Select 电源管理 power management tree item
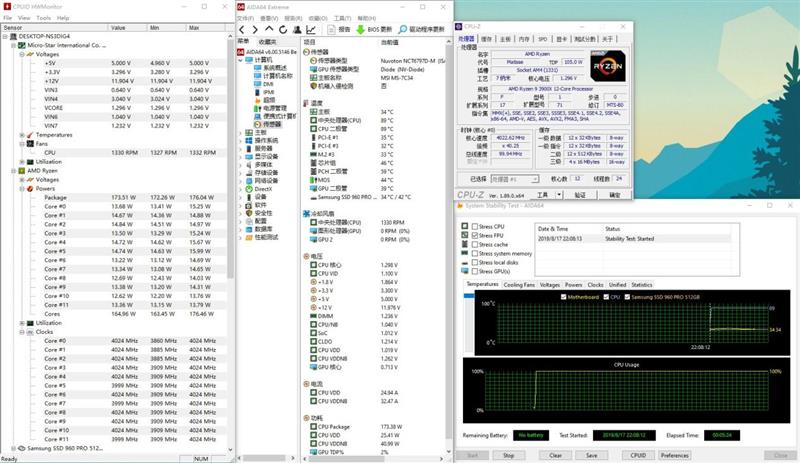The width and height of the screenshot is (800, 463). tap(270, 108)
